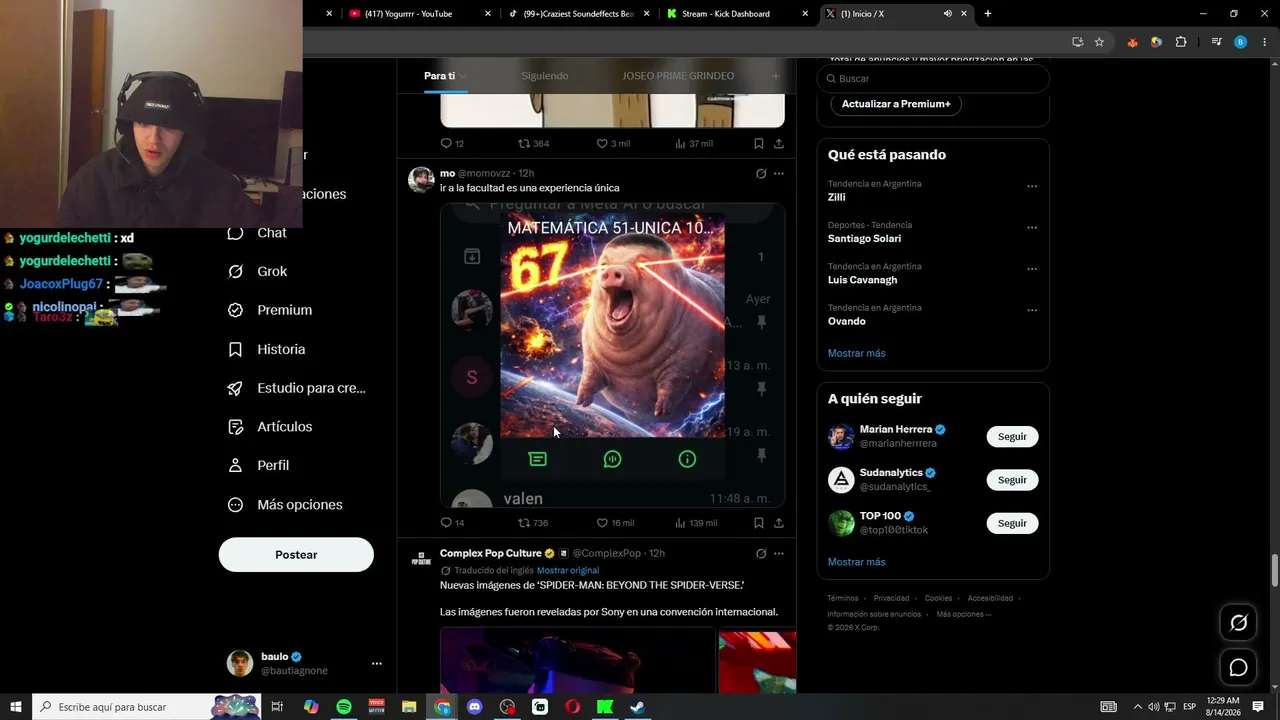Viewport: 1280px width, 720px height.
Task: Click Actualizar a Premium+ button
Action: [x=896, y=104]
